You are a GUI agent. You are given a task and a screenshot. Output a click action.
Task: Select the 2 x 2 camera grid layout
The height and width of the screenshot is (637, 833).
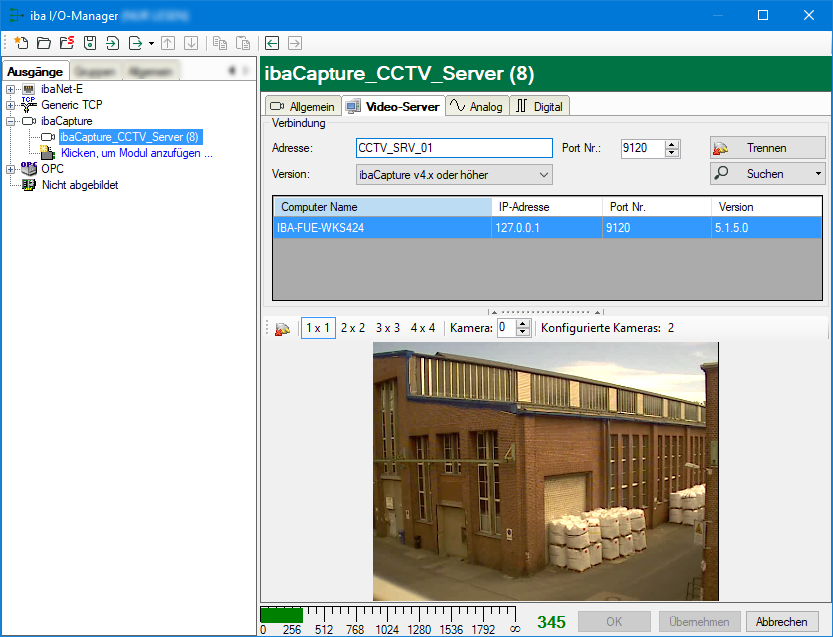(353, 328)
